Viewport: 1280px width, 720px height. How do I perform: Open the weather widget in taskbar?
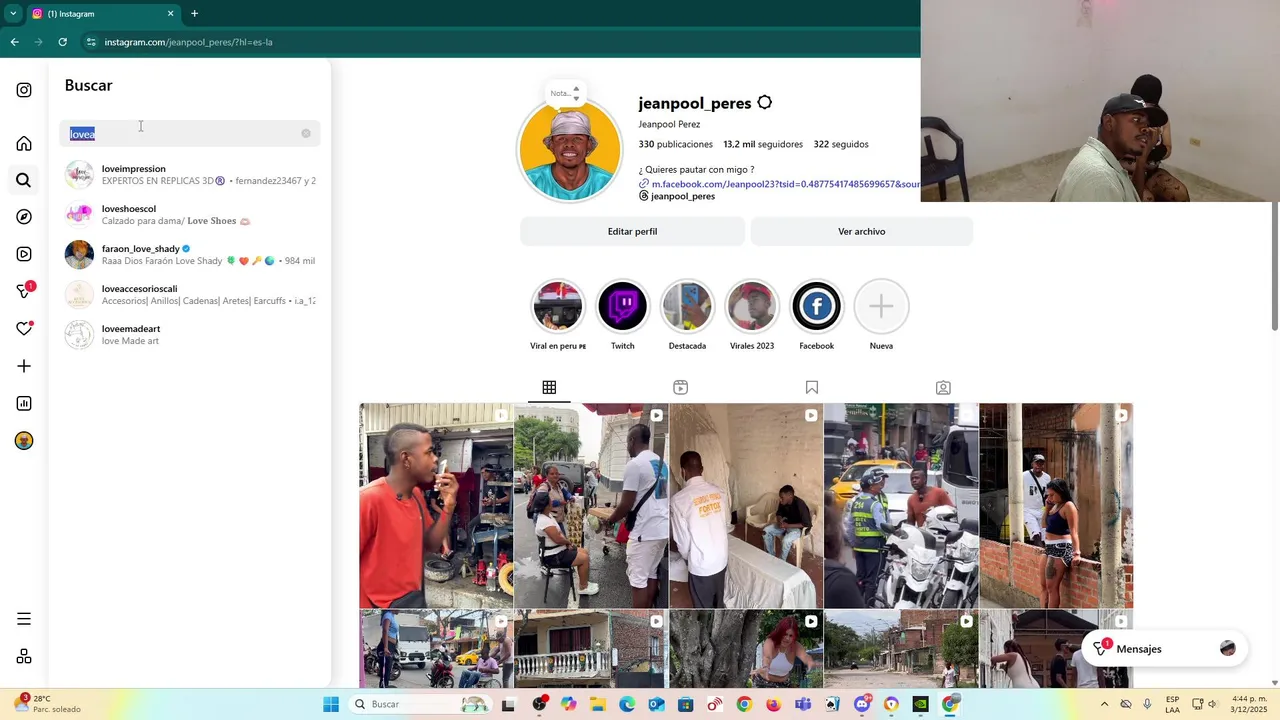(47, 704)
